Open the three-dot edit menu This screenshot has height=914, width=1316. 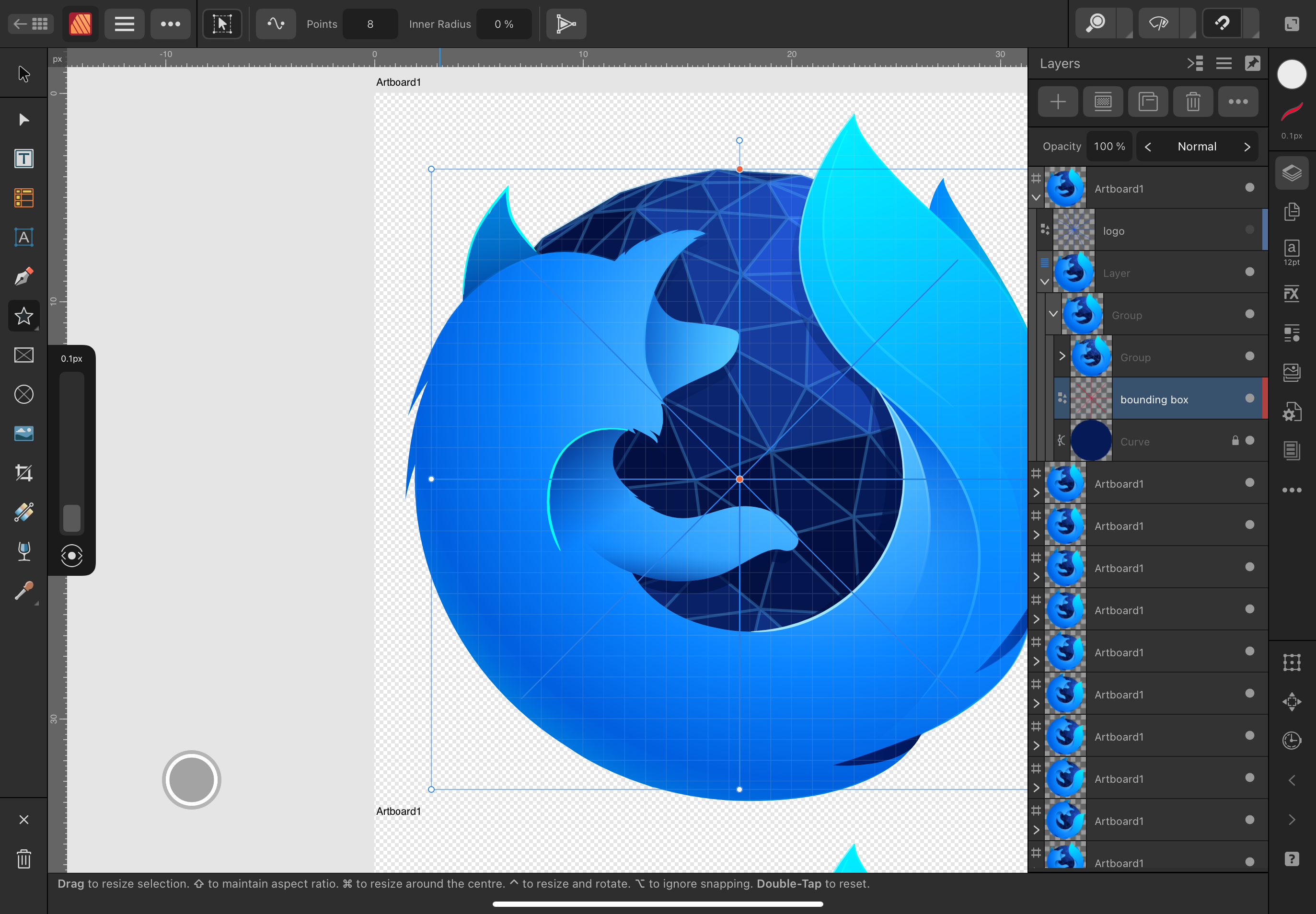click(x=170, y=24)
